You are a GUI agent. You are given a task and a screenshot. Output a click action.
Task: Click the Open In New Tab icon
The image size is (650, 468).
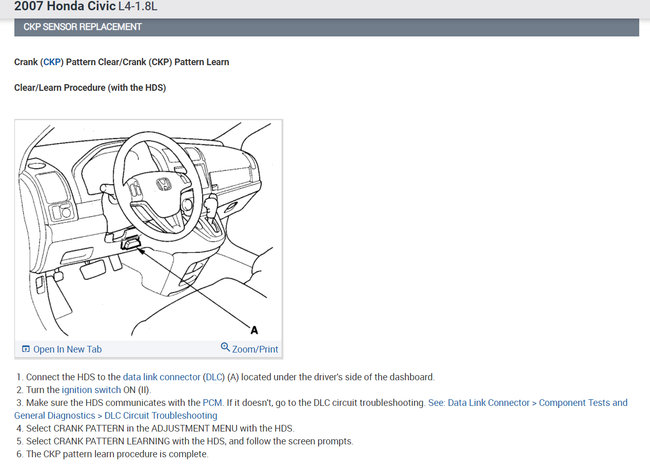coord(26,349)
